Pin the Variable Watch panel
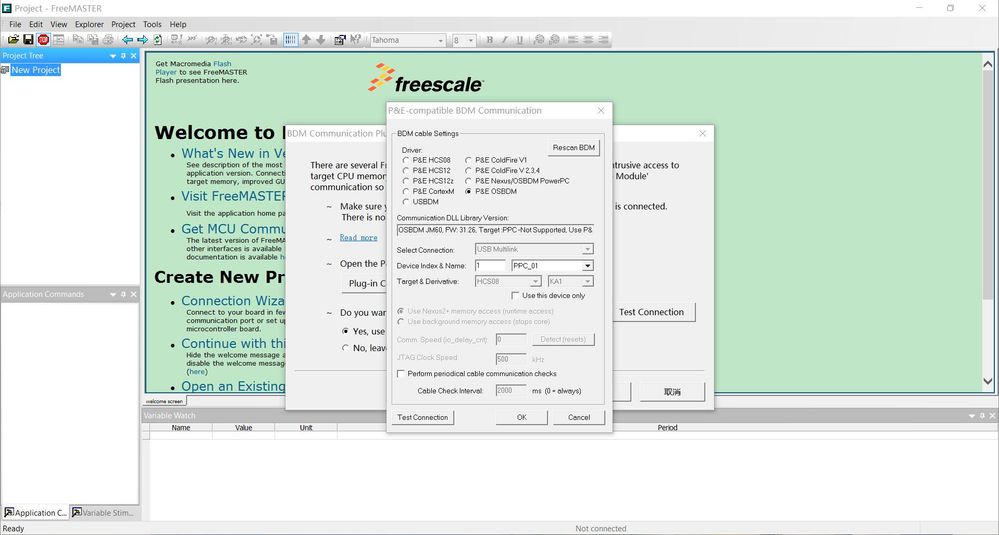 982,415
